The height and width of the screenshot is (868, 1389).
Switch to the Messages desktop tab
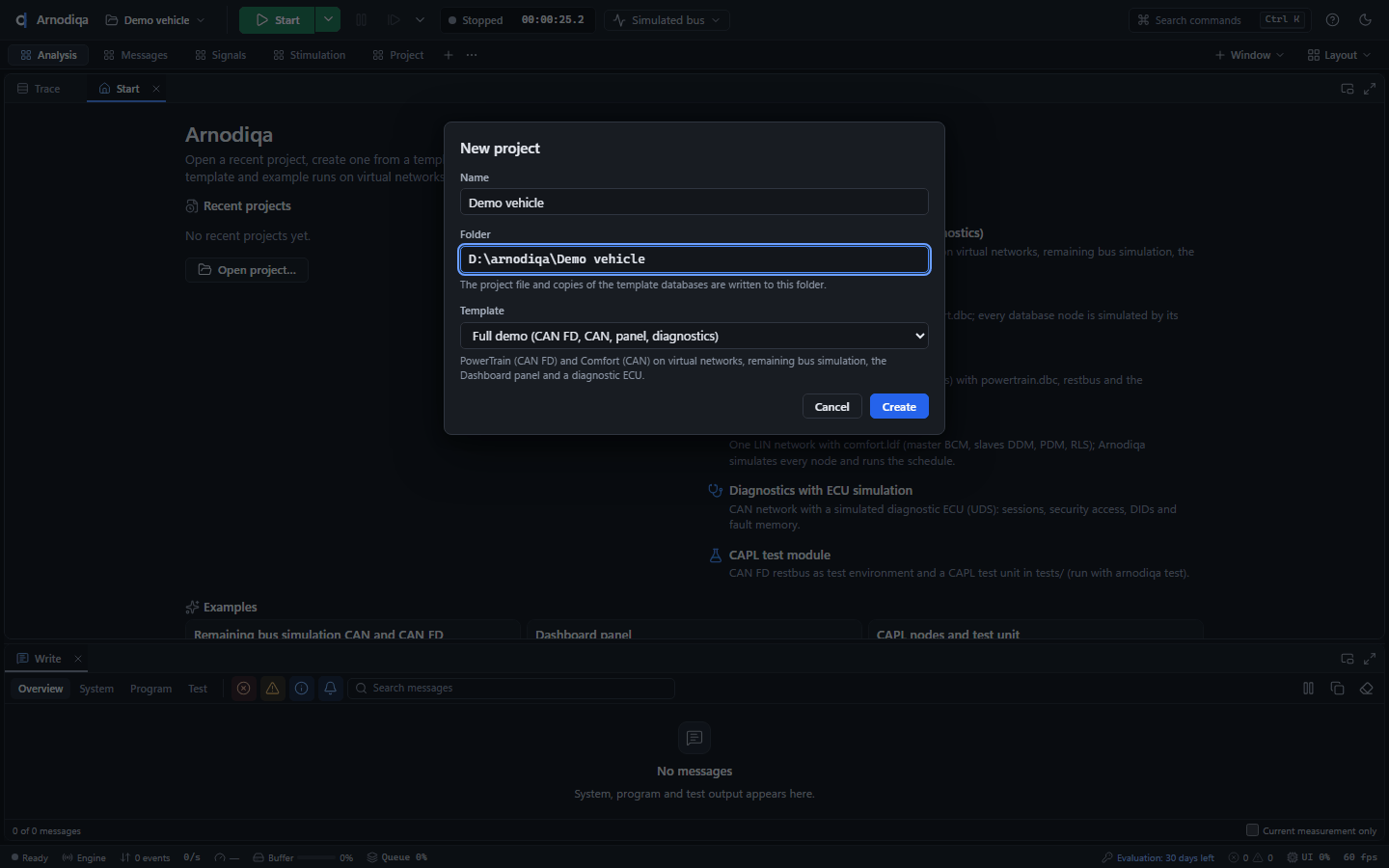pos(135,55)
